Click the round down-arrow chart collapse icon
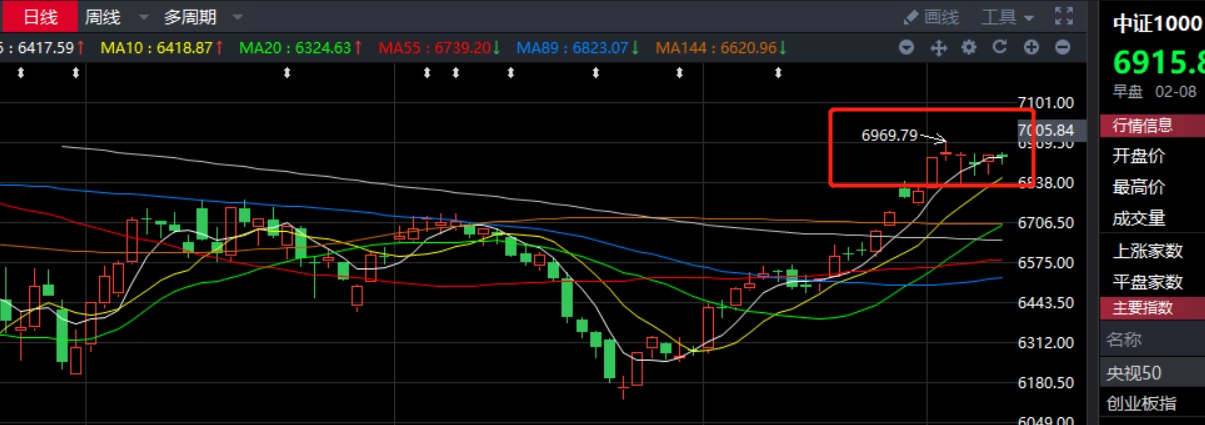The image size is (1205, 425). tap(906, 47)
